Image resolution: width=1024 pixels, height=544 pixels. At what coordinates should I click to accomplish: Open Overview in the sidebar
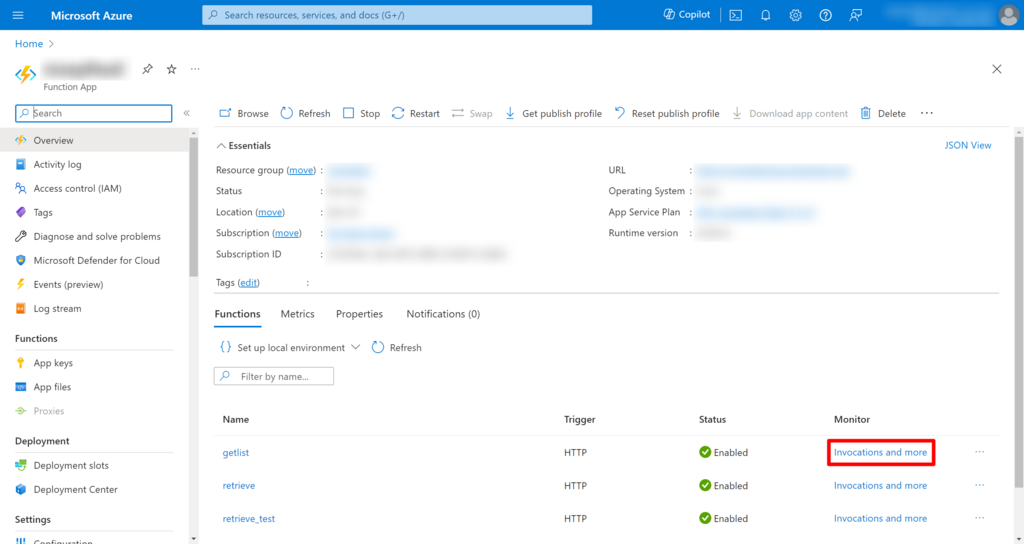point(95,140)
